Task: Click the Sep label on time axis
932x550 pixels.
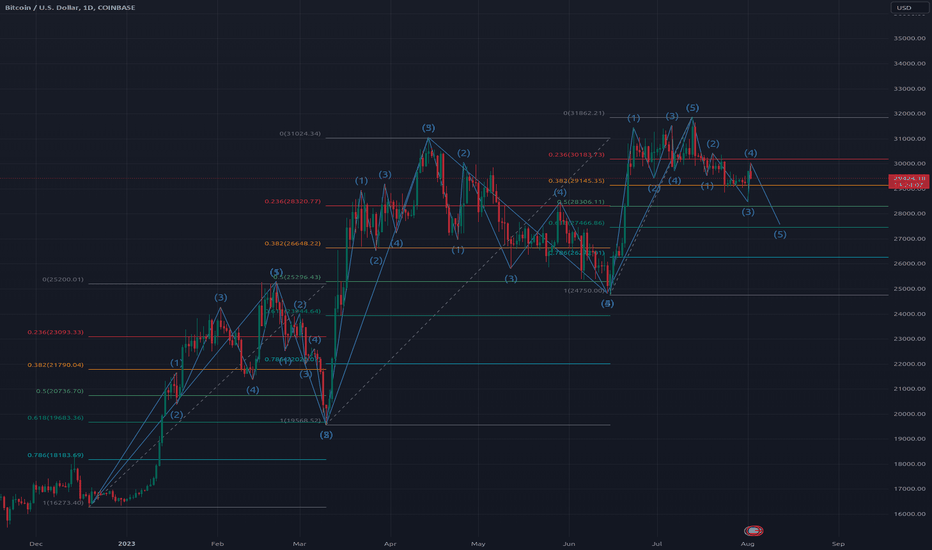Action: pos(838,543)
